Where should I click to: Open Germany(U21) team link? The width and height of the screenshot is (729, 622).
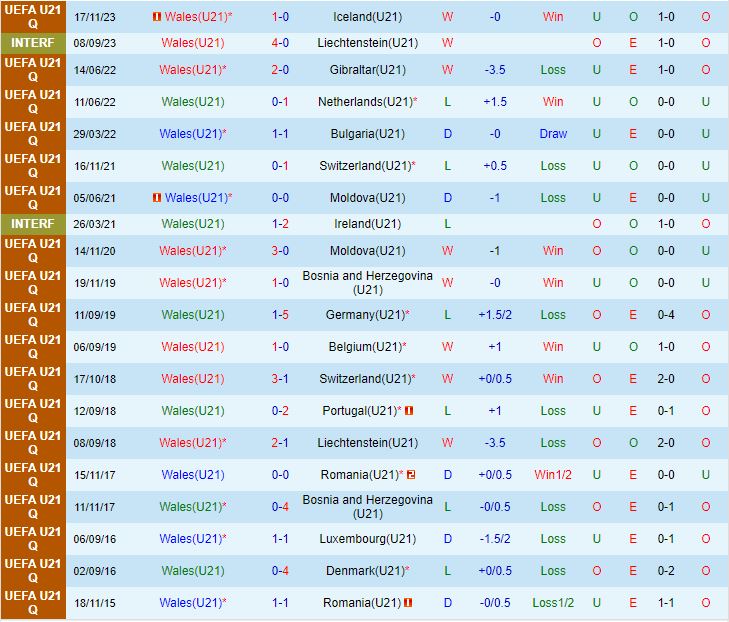click(x=364, y=315)
